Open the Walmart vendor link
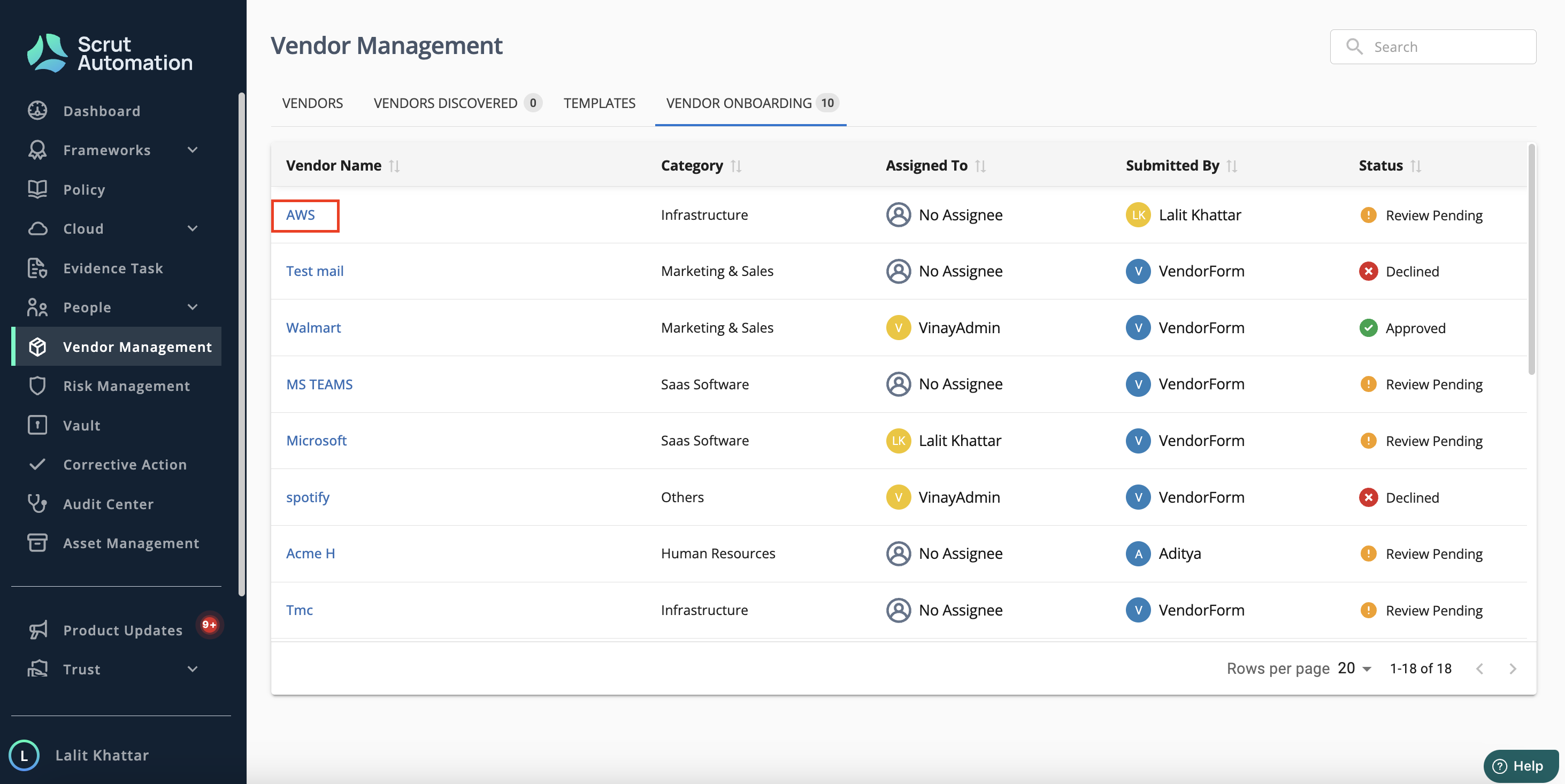 tap(313, 328)
